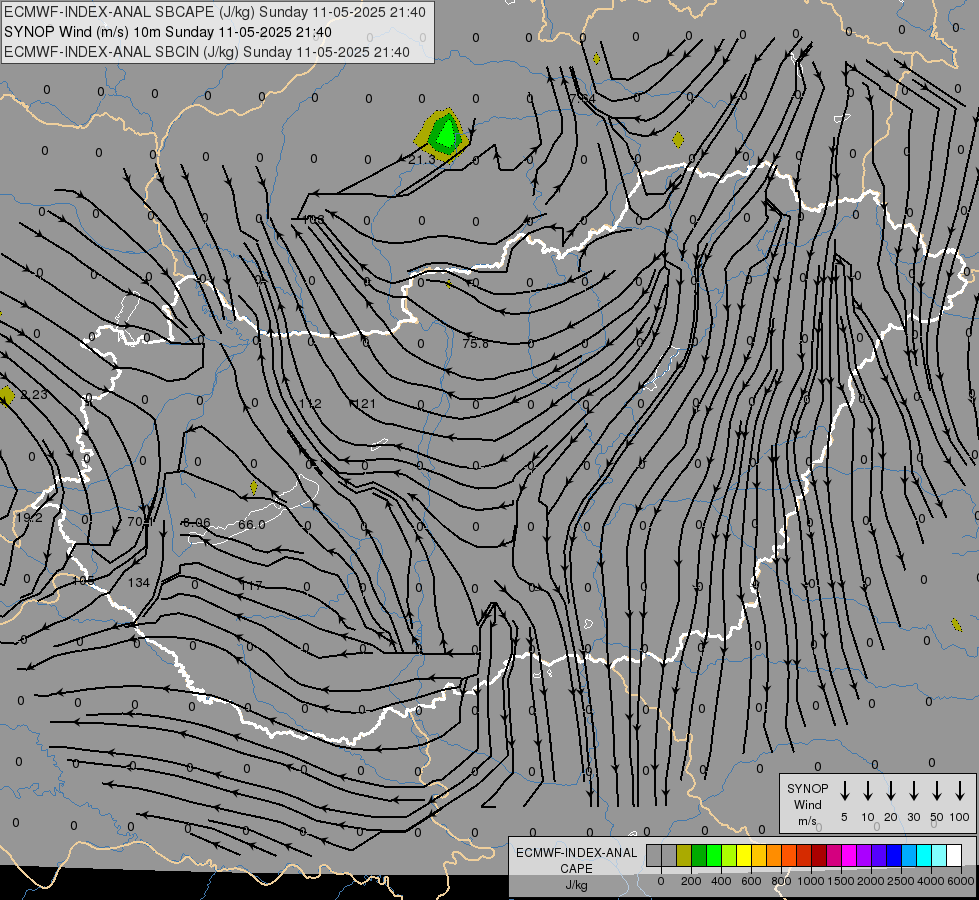Pick the pure yellow swatch in CAPE legend

point(744,855)
